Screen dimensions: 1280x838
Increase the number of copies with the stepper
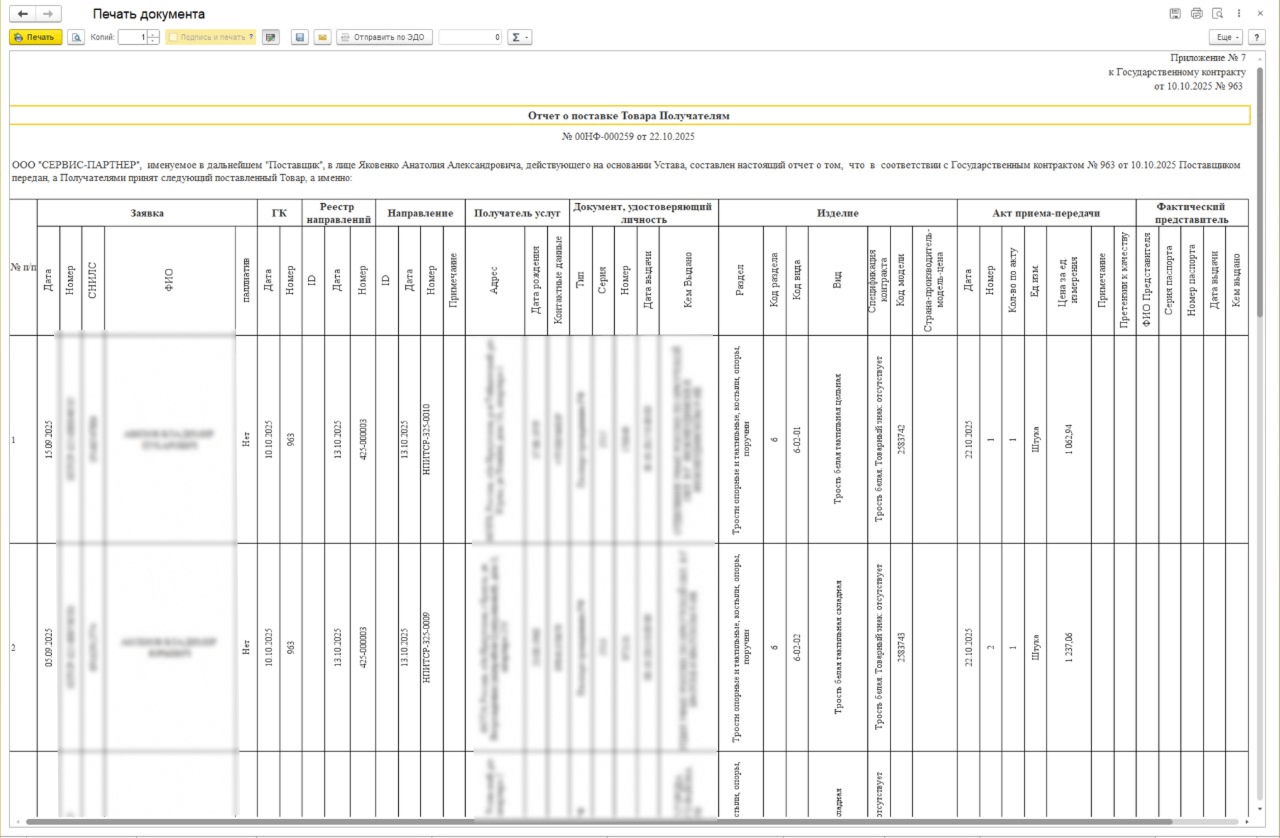coord(153,34)
